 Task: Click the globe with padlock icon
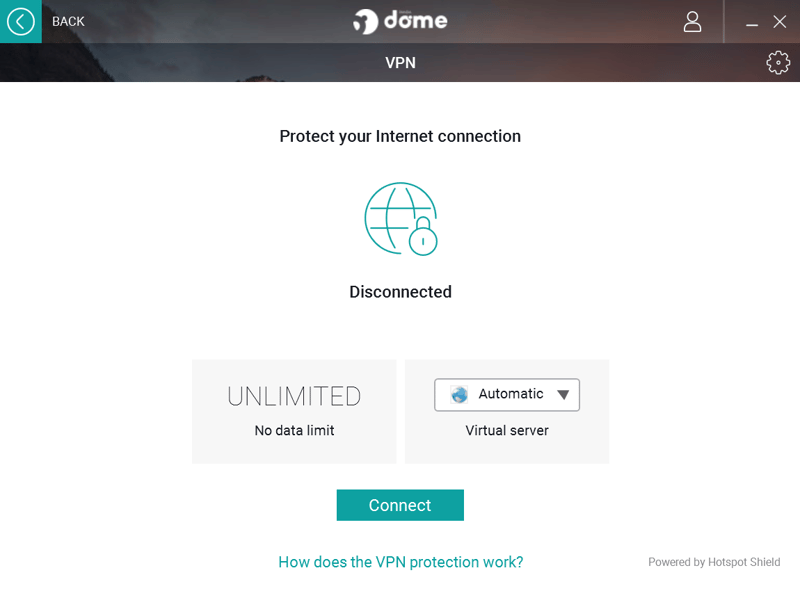click(x=401, y=219)
